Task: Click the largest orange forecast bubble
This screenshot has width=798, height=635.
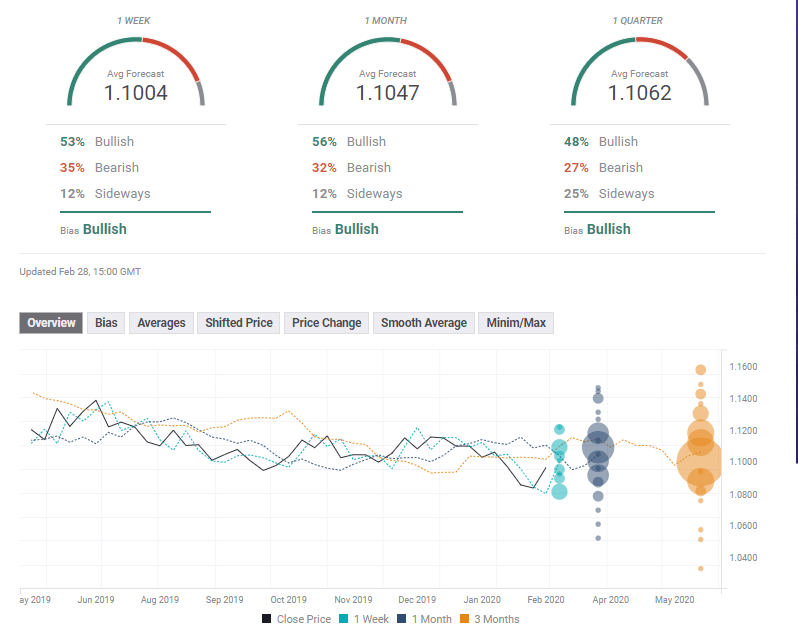Action: 700,461
